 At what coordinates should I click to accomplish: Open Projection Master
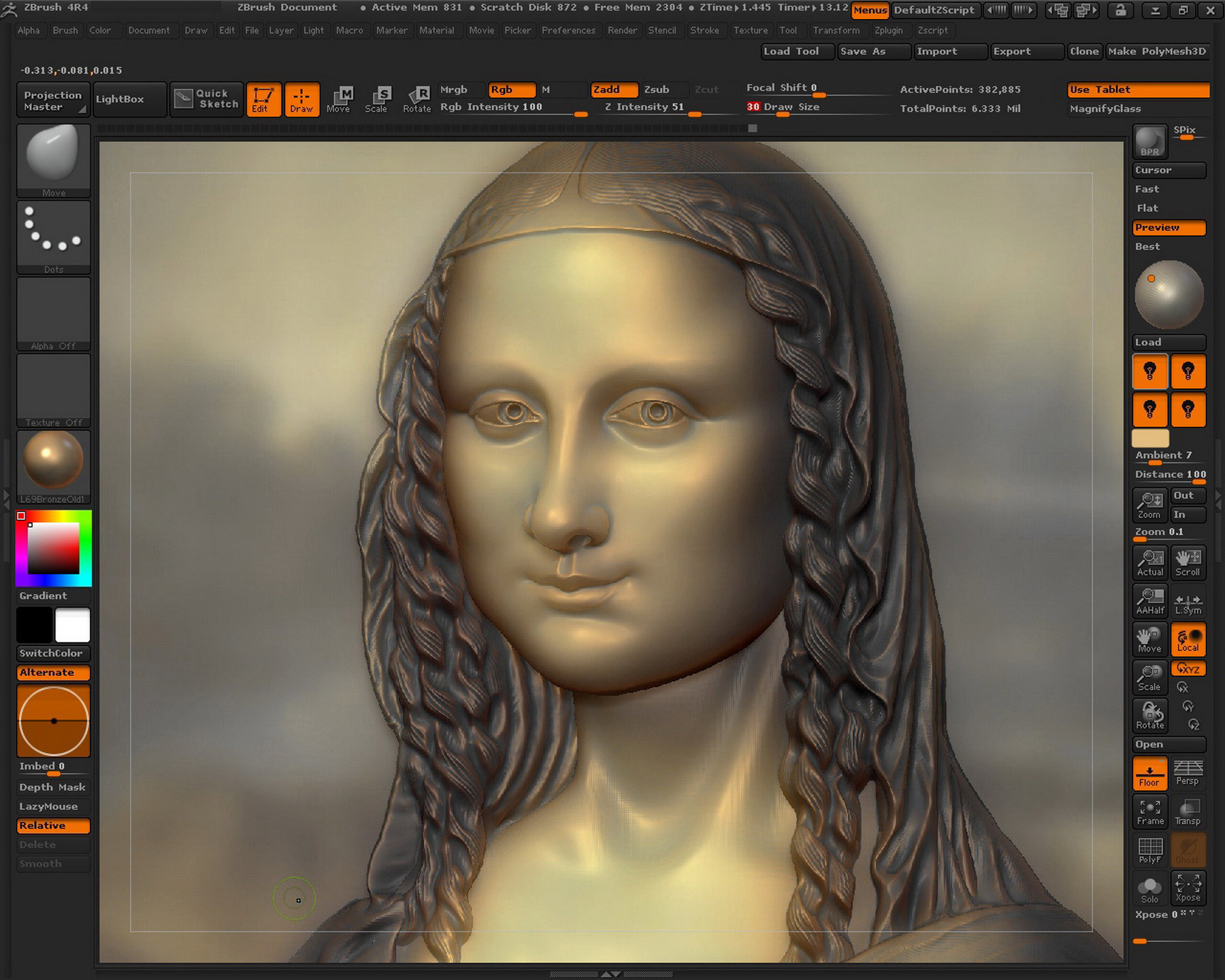(53, 100)
